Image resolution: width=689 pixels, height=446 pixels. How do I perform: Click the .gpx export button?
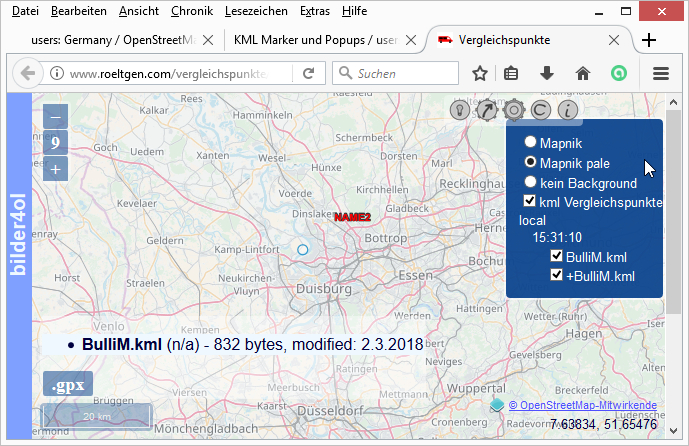click(68, 384)
